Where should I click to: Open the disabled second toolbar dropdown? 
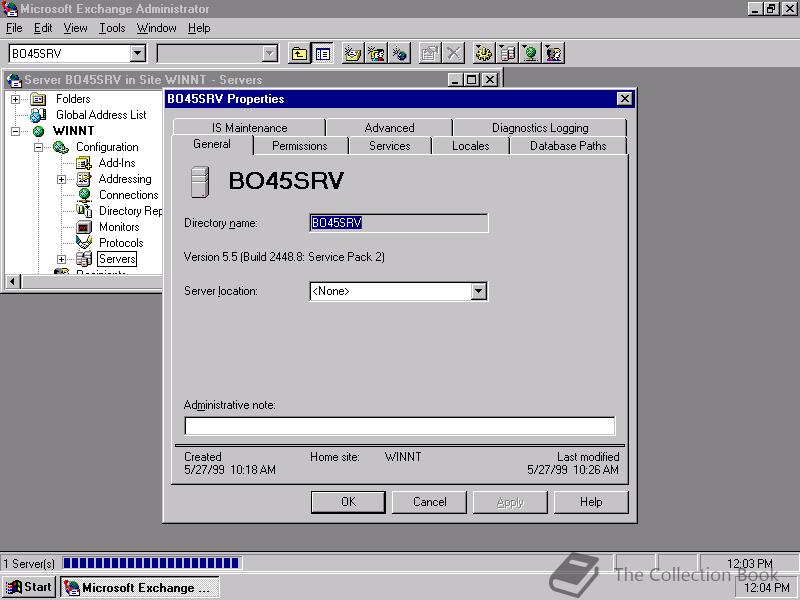click(x=270, y=53)
